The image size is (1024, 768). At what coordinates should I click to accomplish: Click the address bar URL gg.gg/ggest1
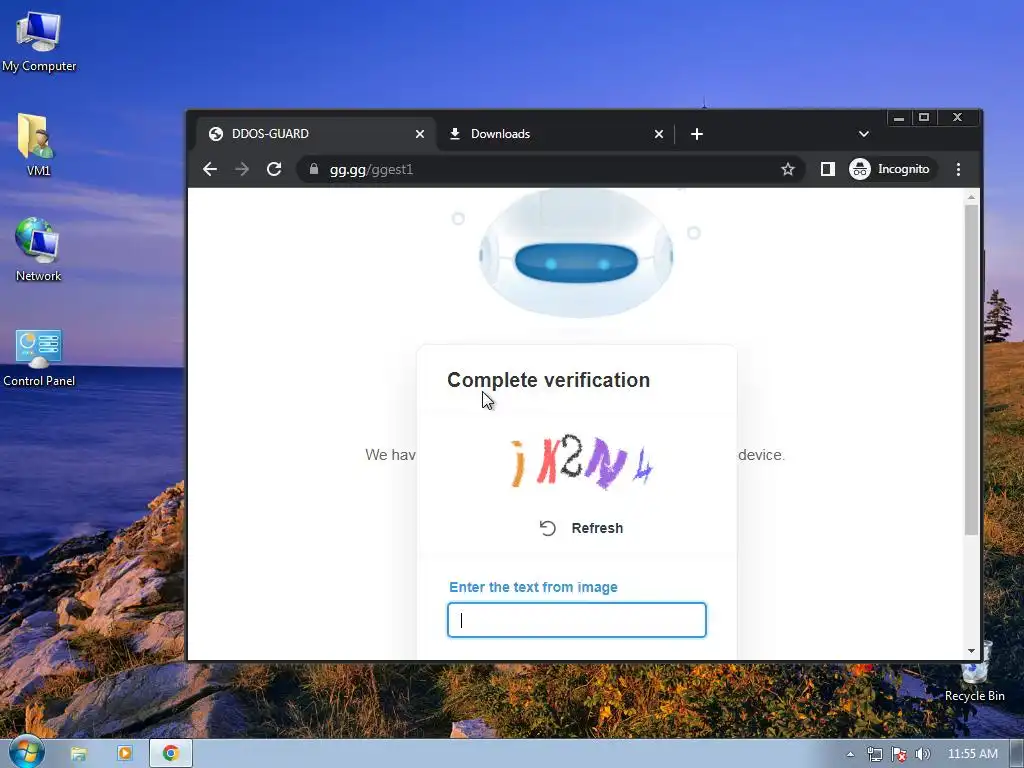point(371,170)
